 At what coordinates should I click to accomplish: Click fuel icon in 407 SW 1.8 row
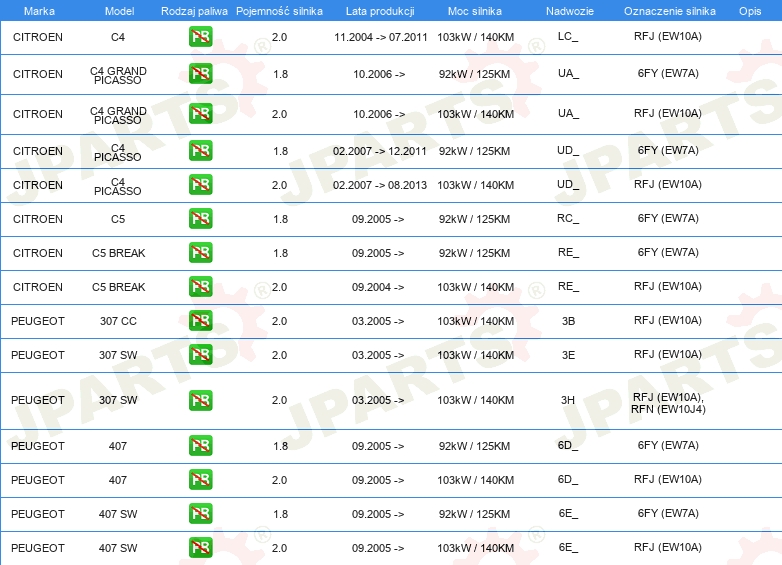200,513
